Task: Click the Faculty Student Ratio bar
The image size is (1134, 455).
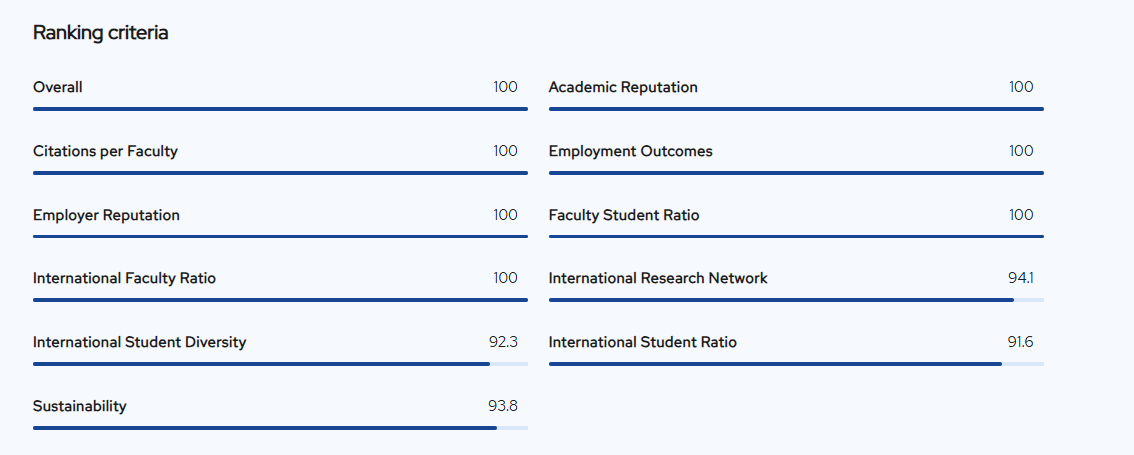Action: pyautogui.click(x=796, y=237)
